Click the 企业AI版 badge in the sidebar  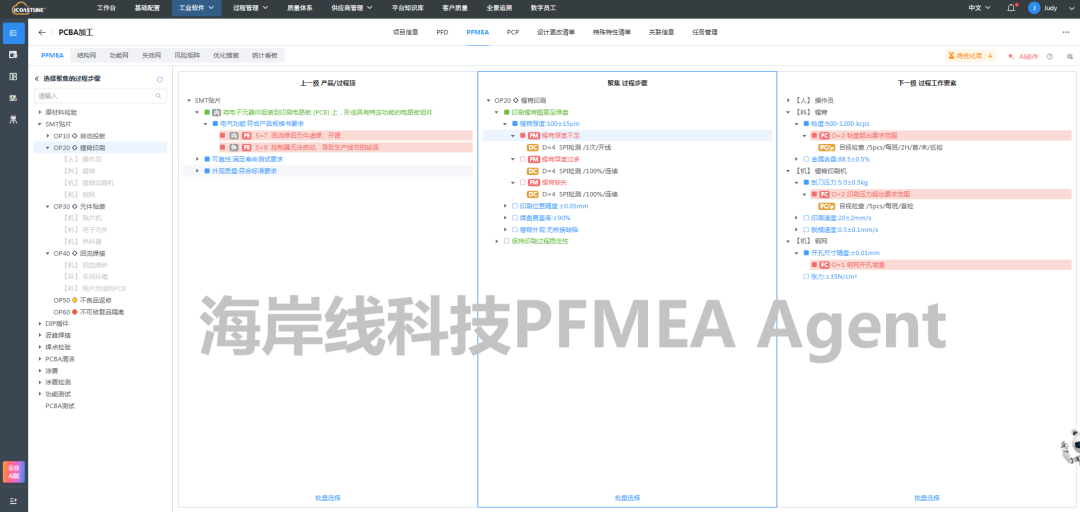[13, 473]
